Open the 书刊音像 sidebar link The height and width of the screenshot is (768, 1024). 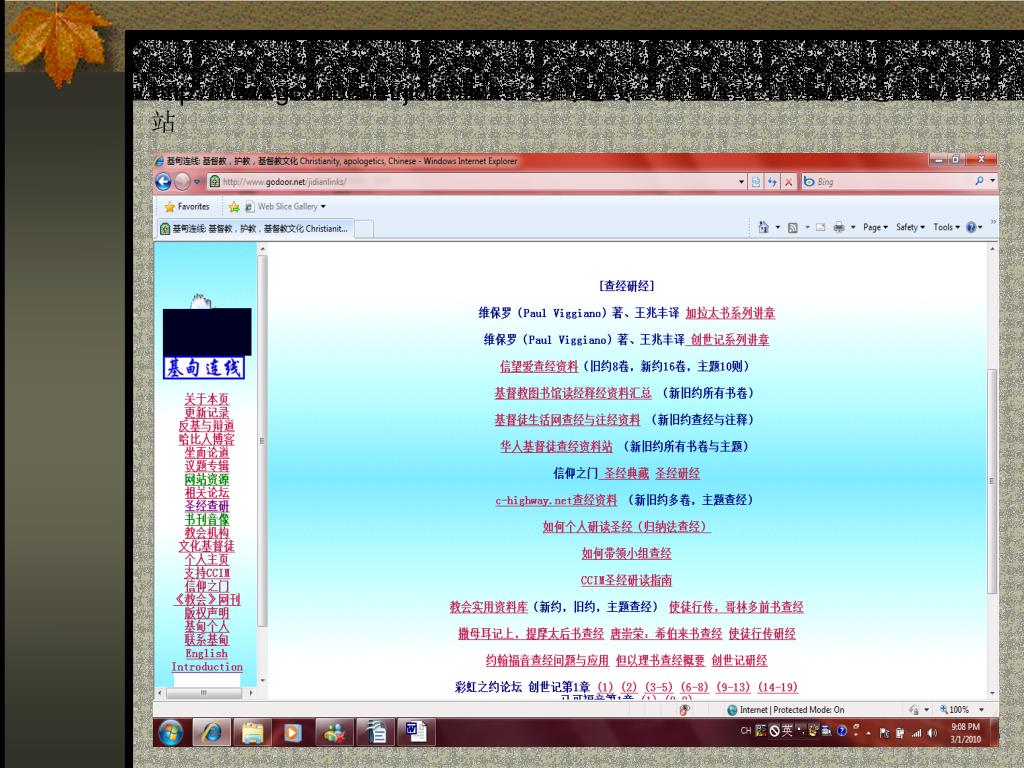click(206, 519)
